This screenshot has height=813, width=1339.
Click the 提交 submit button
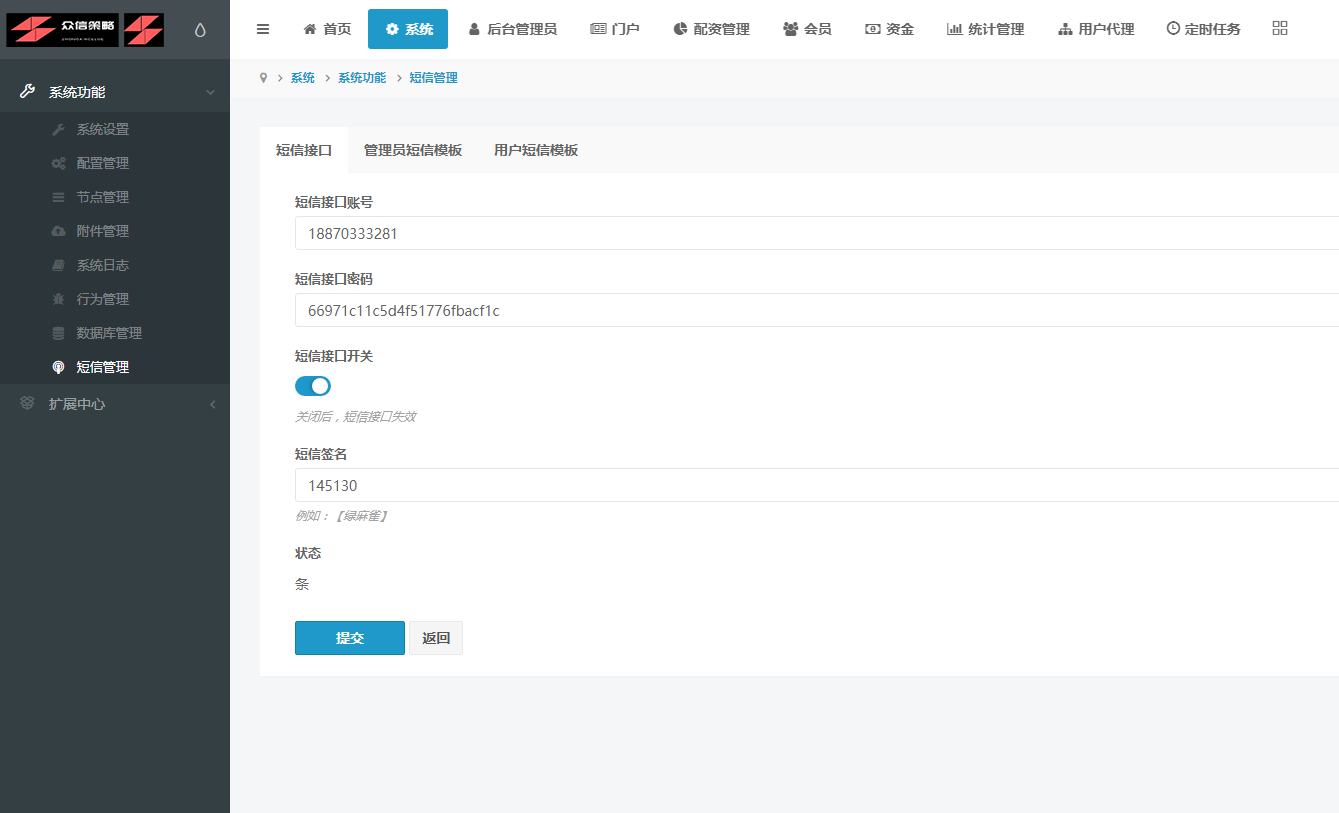[x=349, y=638]
